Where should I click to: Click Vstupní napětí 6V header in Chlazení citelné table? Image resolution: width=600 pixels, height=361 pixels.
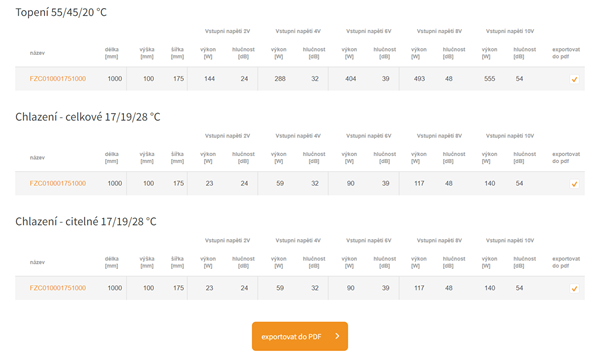[x=368, y=240]
